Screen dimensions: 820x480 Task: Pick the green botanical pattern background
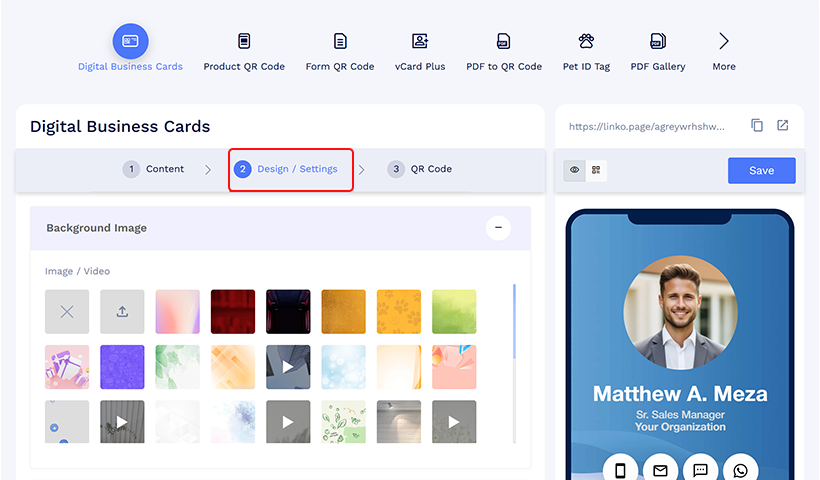pyautogui.click(x=344, y=422)
